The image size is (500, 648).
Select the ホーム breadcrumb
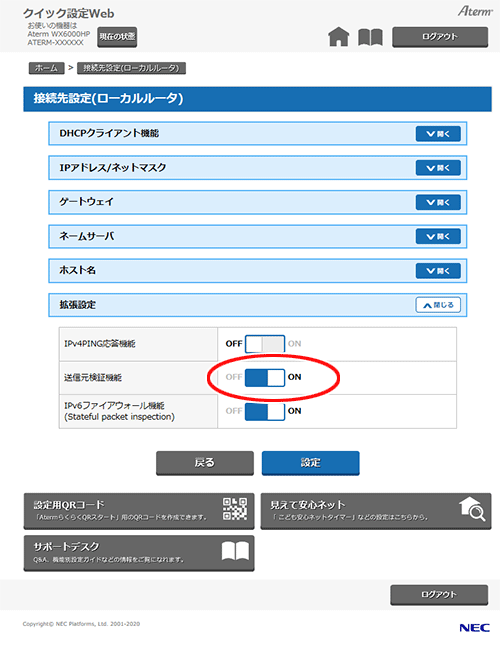(46, 68)
